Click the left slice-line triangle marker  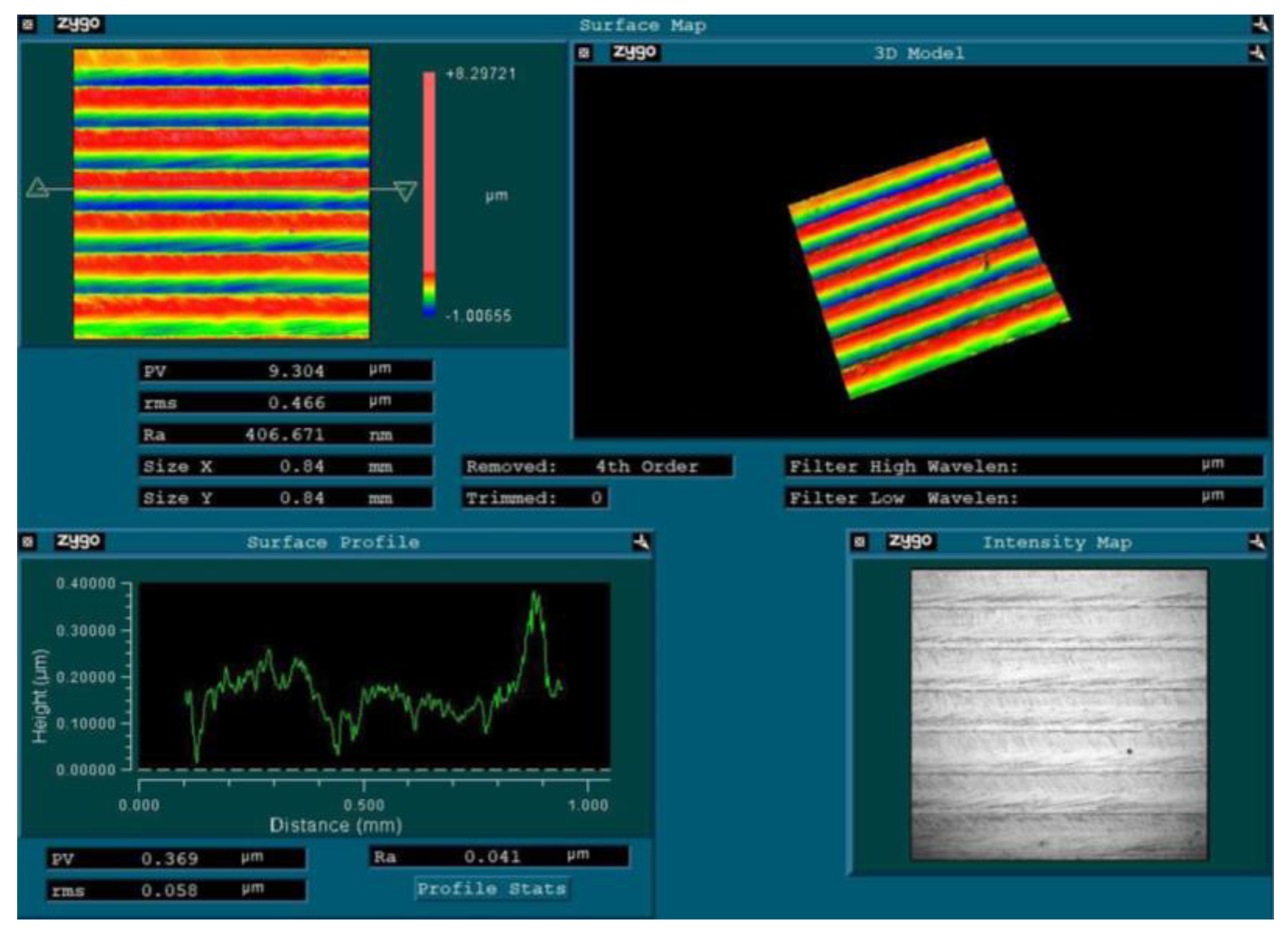[37, 188]
